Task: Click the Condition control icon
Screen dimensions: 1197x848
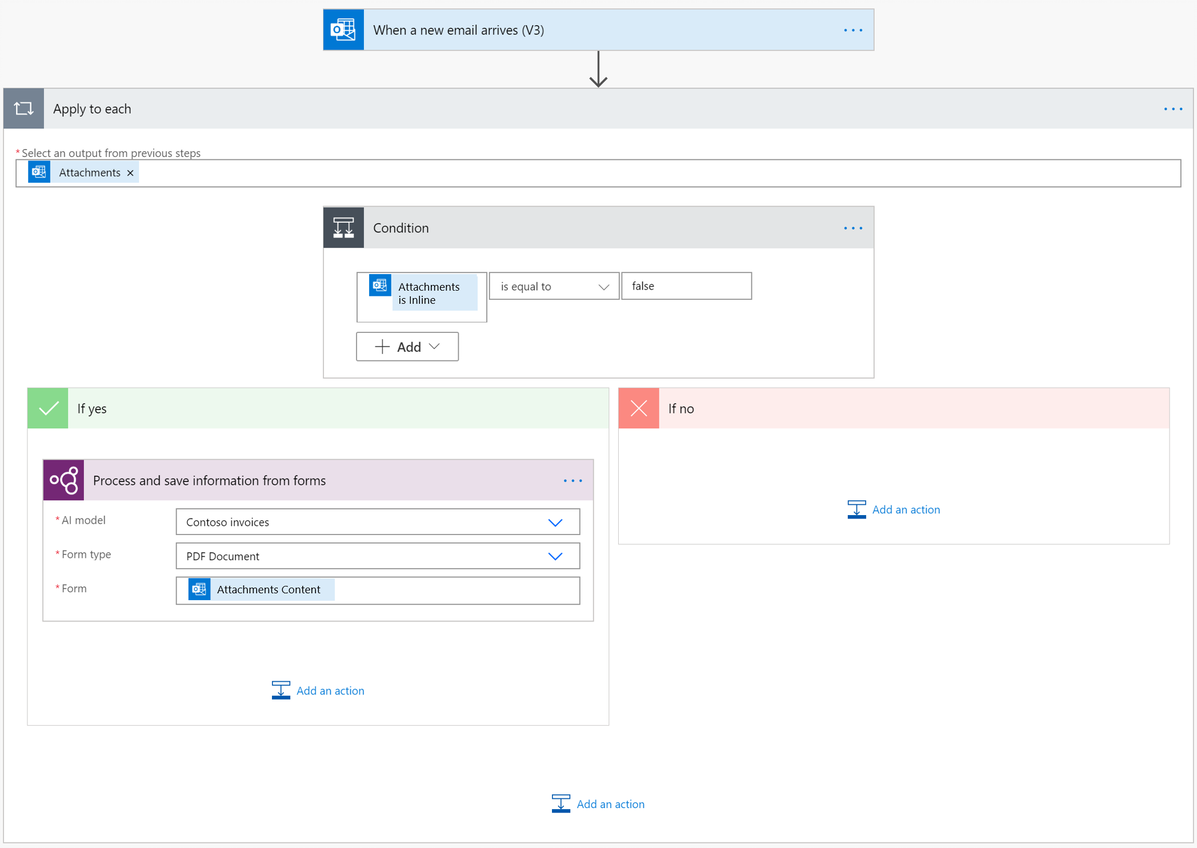Action: tap(343, 227)
